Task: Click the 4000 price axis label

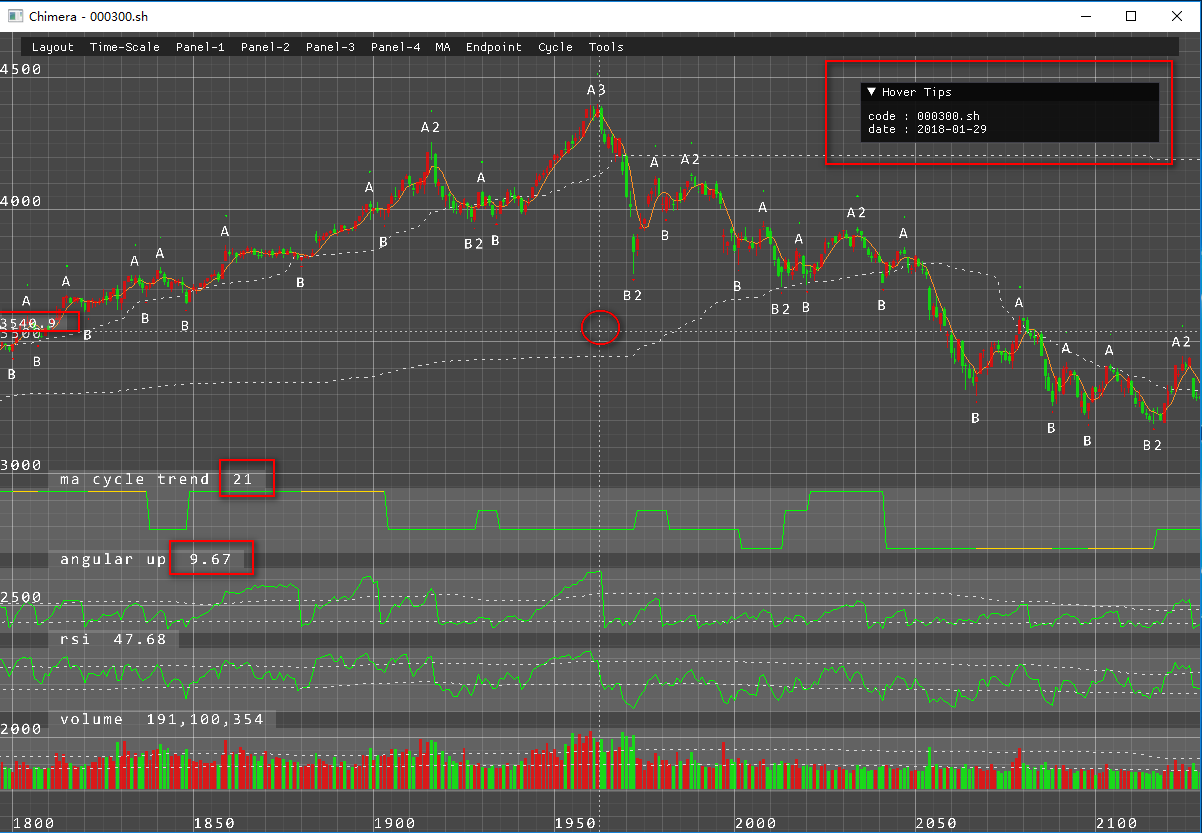Action: pyautogui.click(x=20, y=201)
